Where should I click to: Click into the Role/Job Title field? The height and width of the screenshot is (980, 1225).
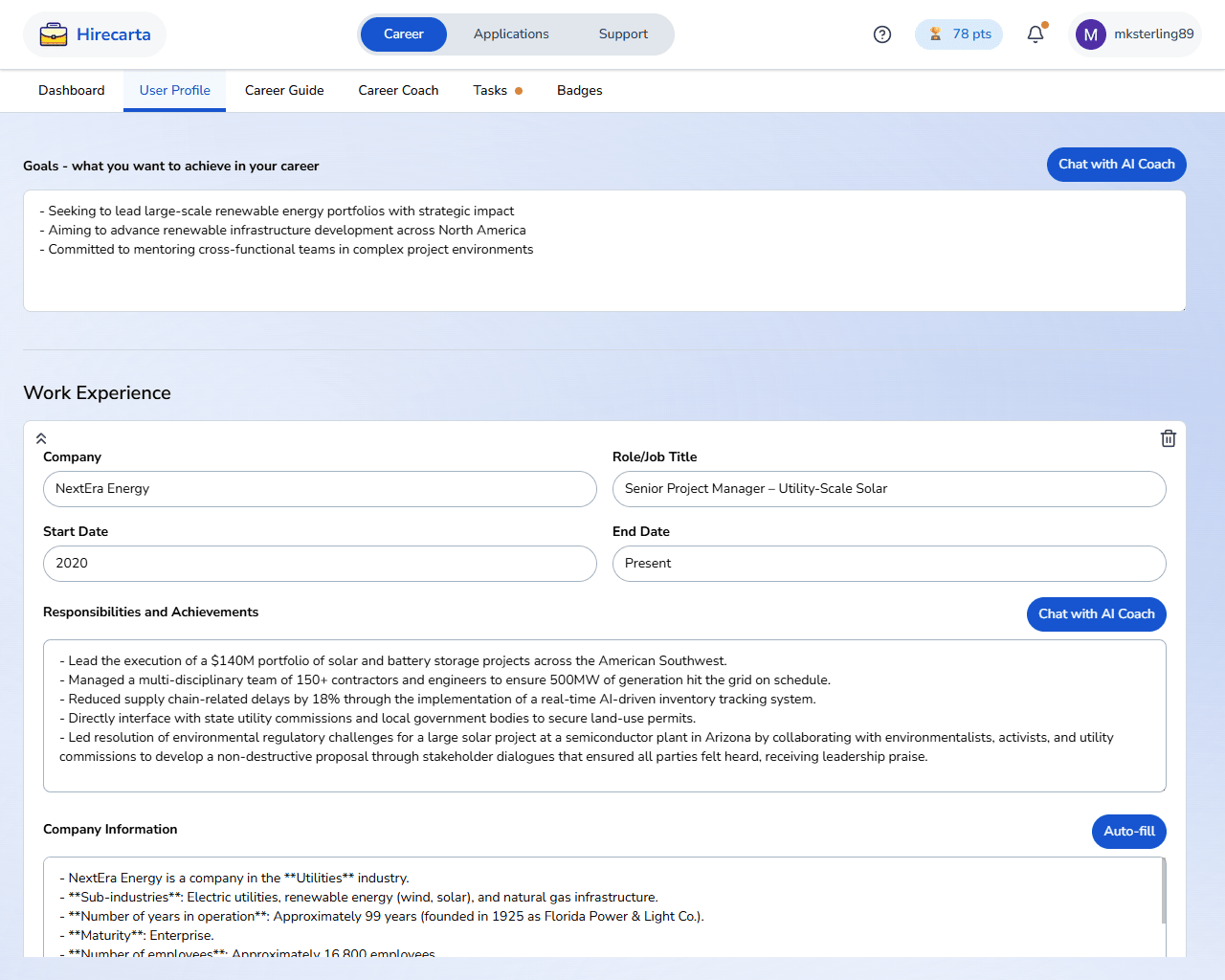[x=888, y=489]
